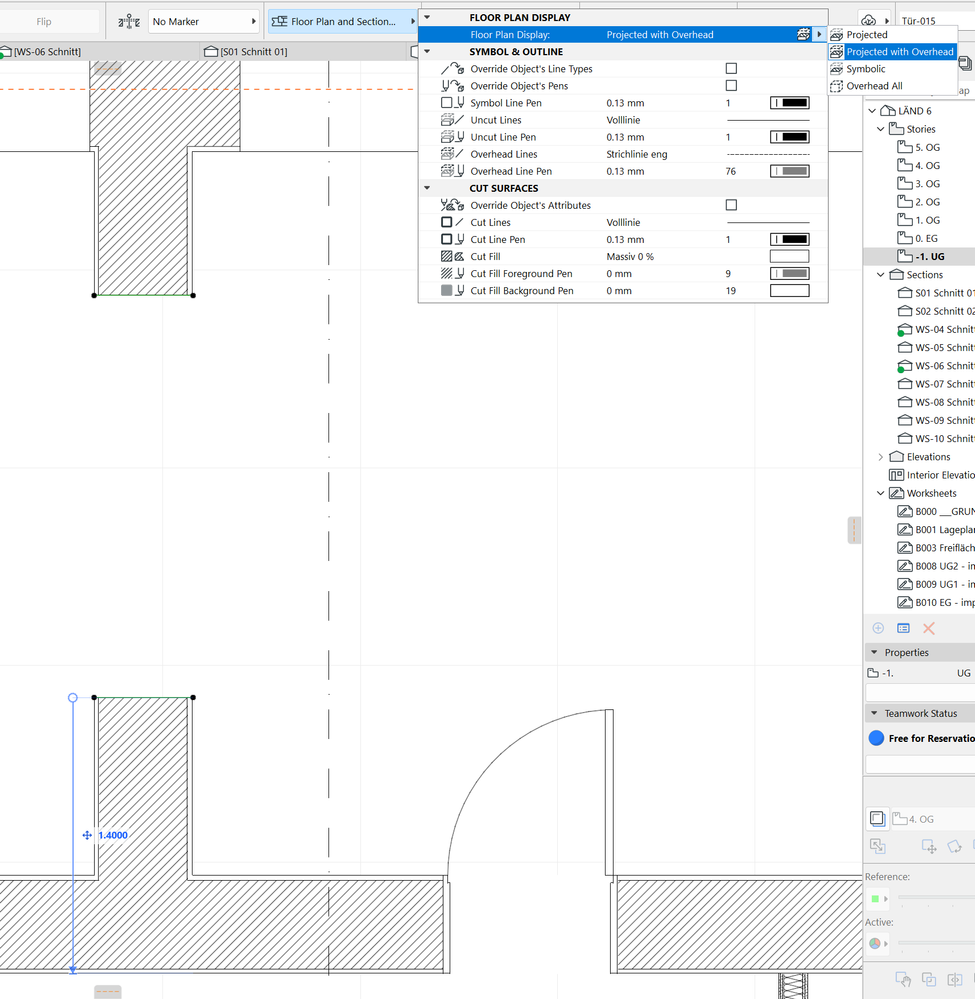Click Overhead Lines Strichlinie eng preview
Viewport: 975px width, 999px height.
click(768, 154)
